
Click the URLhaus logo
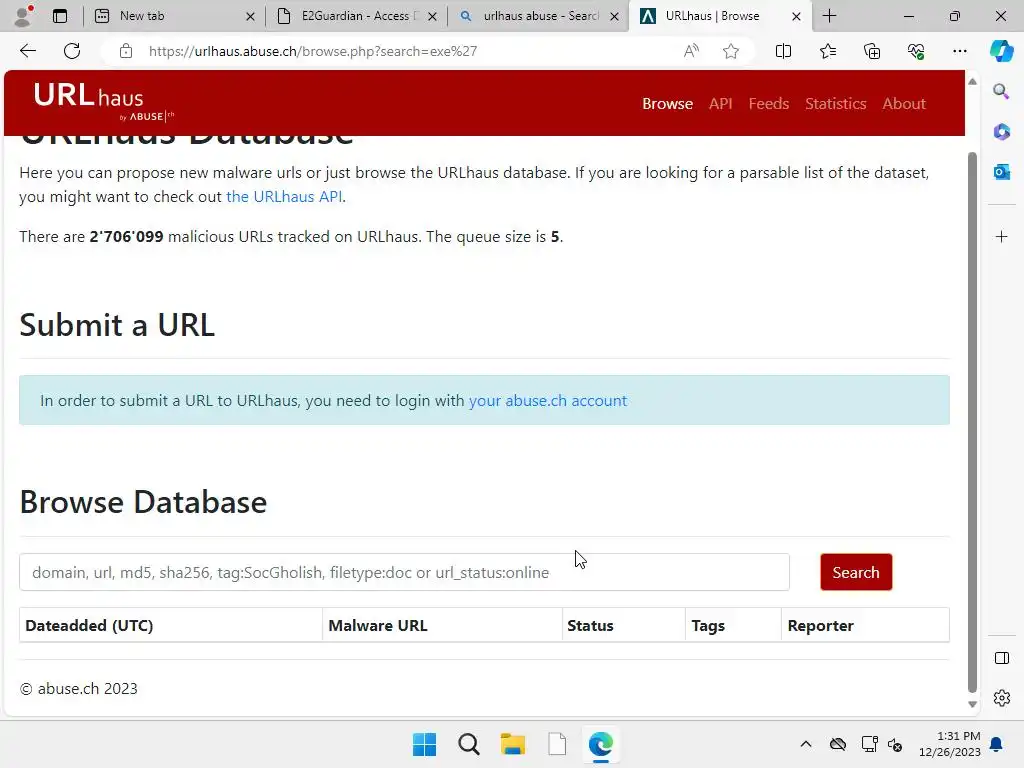point(104,101)
